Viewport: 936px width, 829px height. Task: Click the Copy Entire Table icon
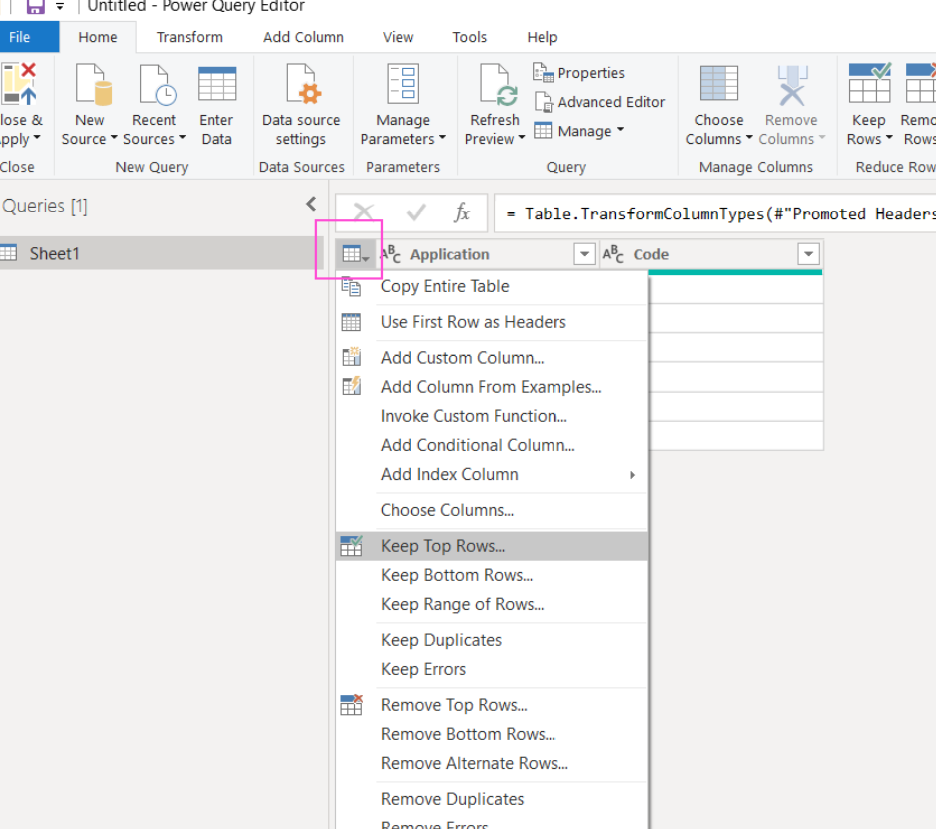tap(351, 287)
